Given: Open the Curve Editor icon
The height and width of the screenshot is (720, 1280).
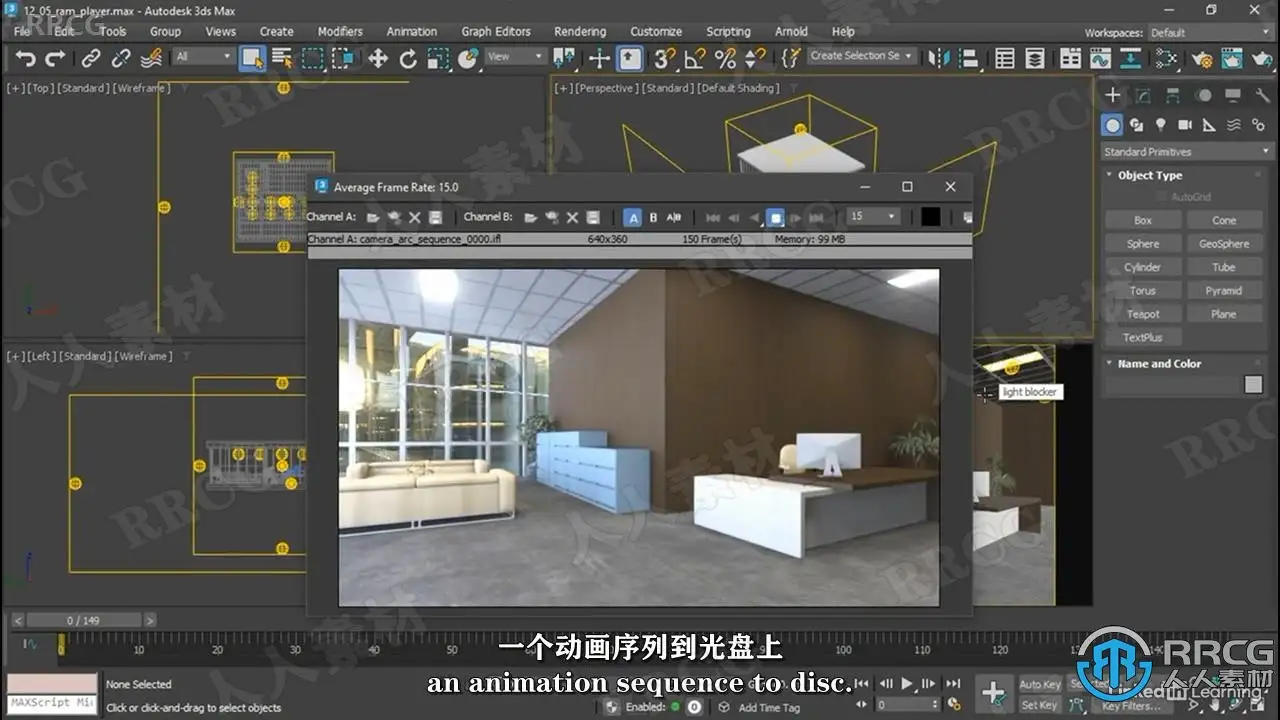Looking at the screenshot, I should click(x=1100, y=58).
